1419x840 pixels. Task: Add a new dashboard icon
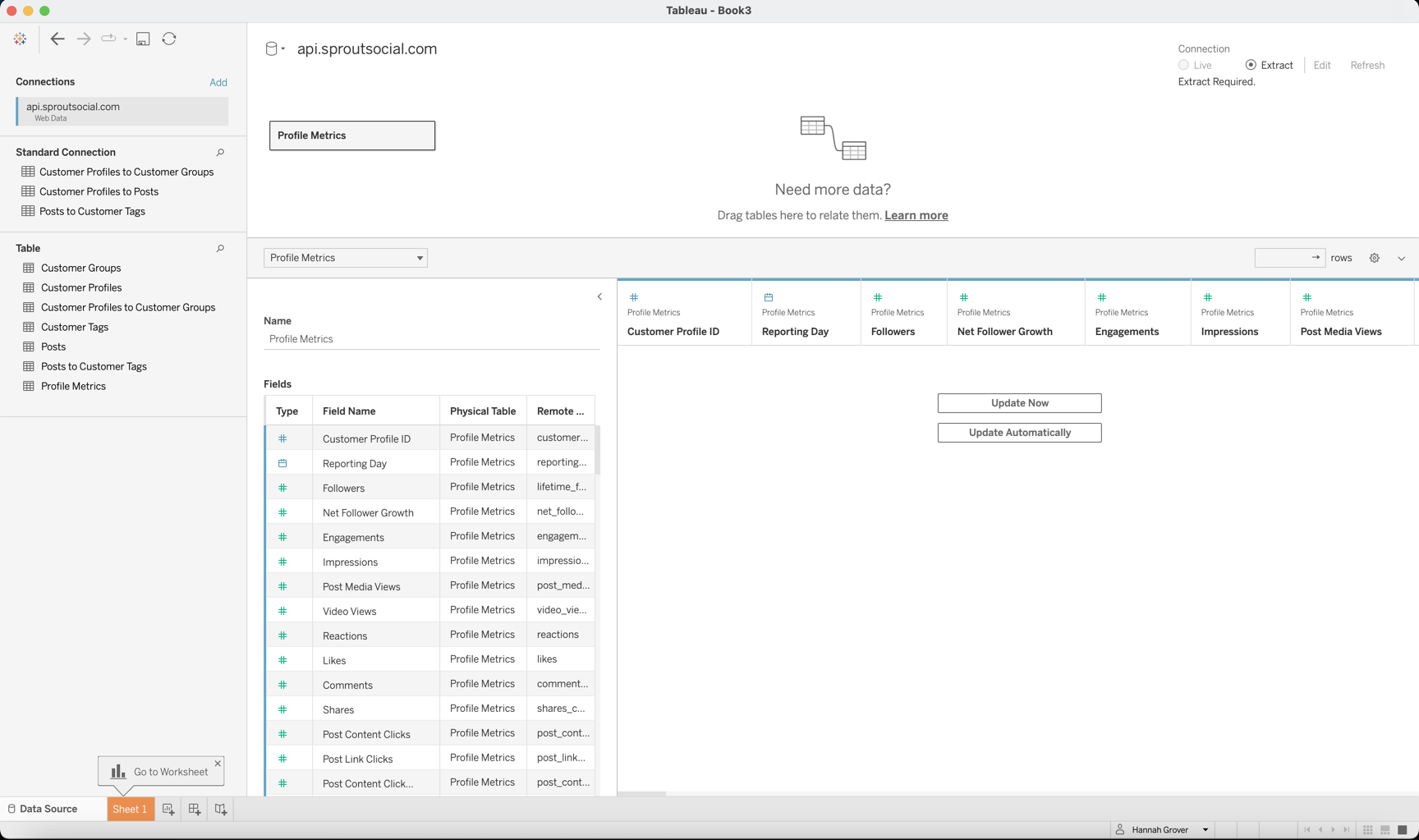click(x=195, y=809)
